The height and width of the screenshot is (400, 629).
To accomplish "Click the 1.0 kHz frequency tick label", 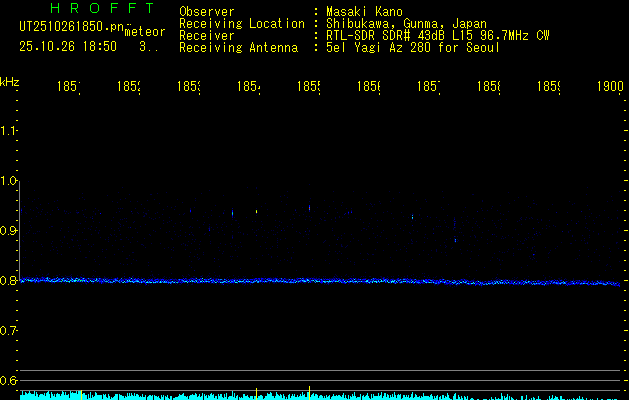I will [9, 181].
